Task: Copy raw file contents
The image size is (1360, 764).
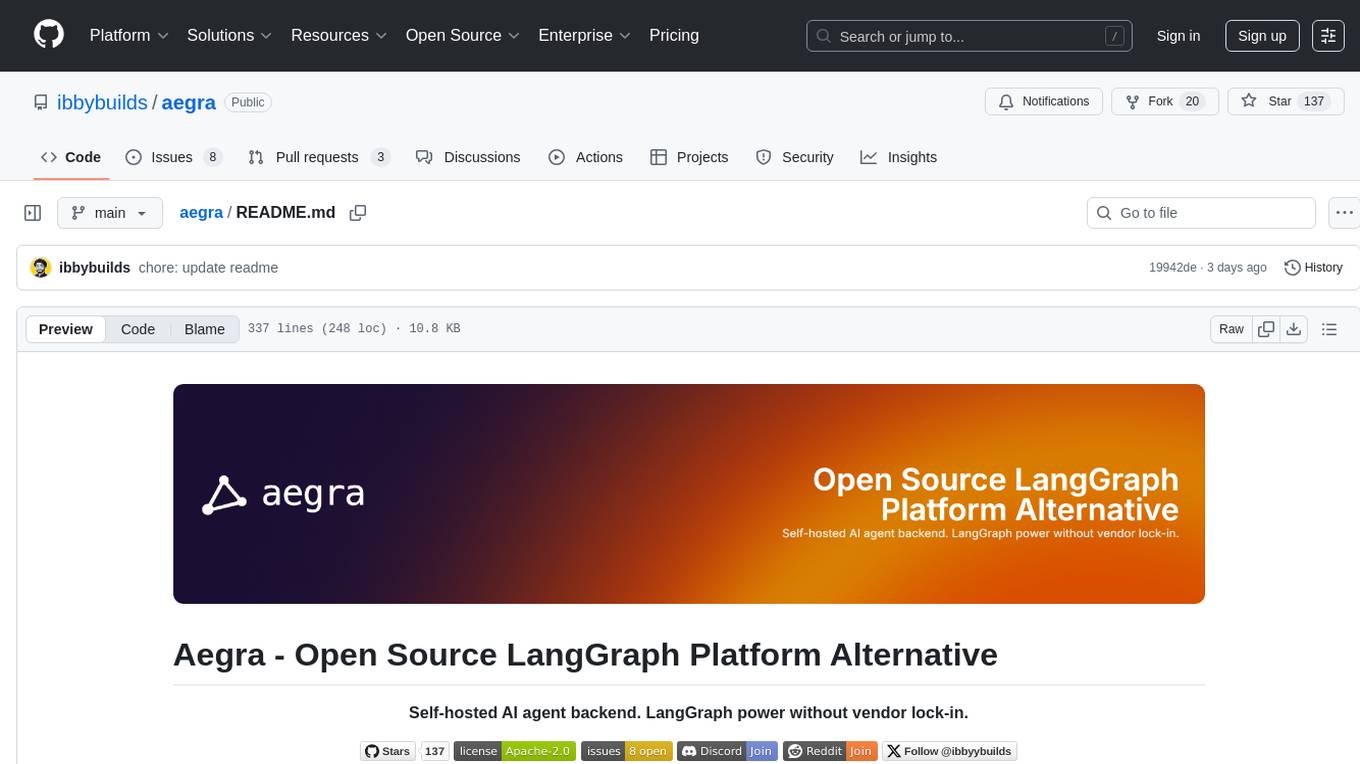Action: click(1266, 329)
